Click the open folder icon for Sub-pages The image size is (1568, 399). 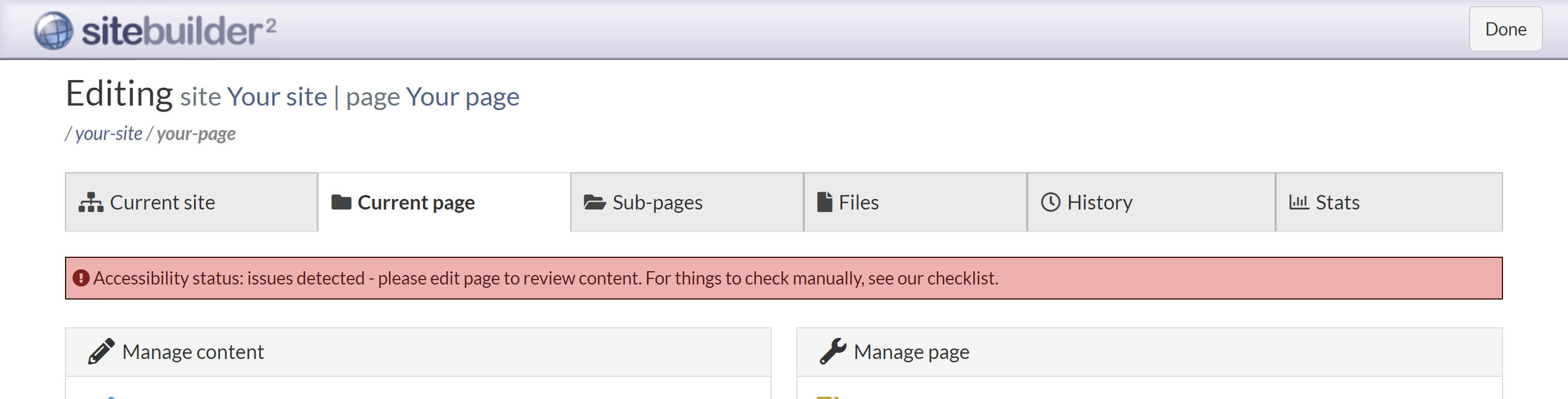coord(594,202)
